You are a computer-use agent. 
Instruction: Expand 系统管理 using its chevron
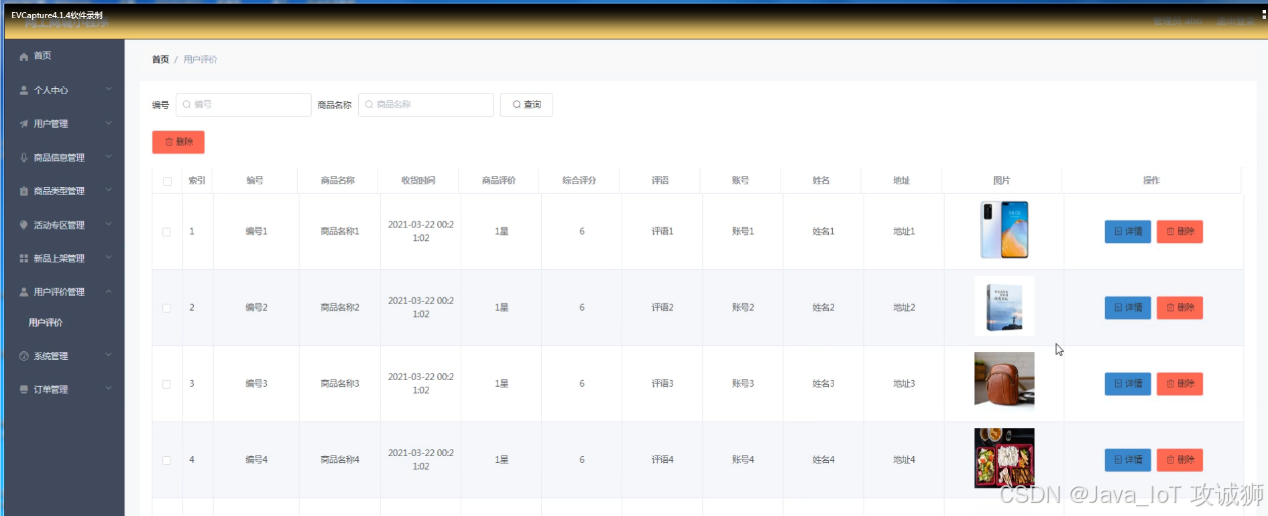pos(108,356)
